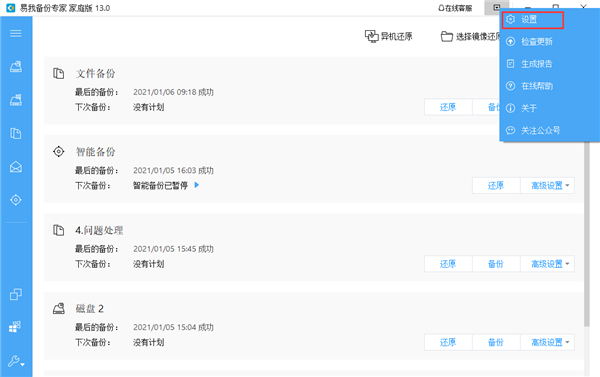Click the info icon next to 关于

pyautogui.click(x=510, y=108)
